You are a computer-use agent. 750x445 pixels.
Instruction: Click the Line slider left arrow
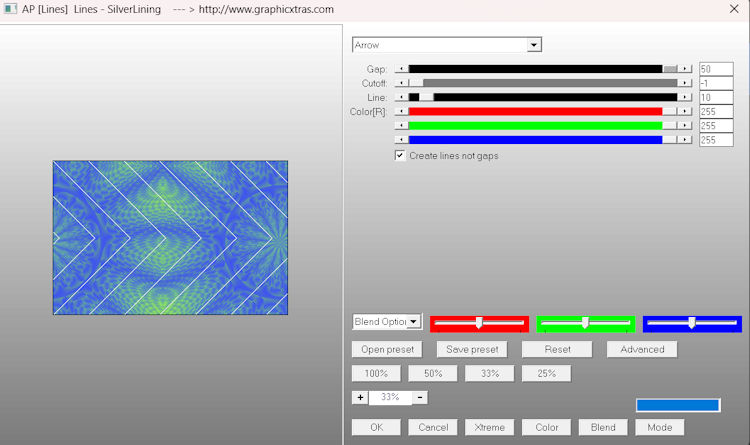pos(401,97)
